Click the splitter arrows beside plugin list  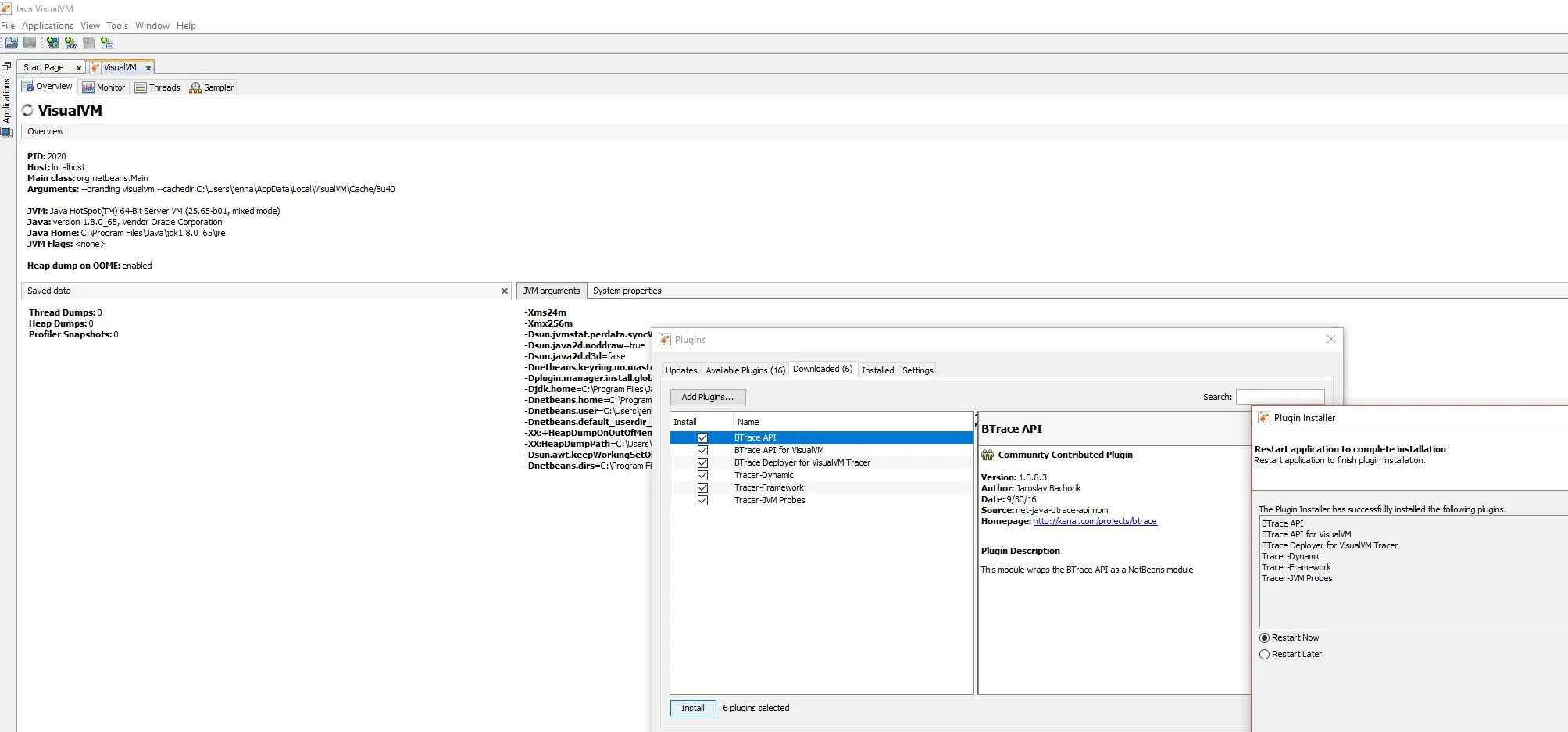[976, 420]
